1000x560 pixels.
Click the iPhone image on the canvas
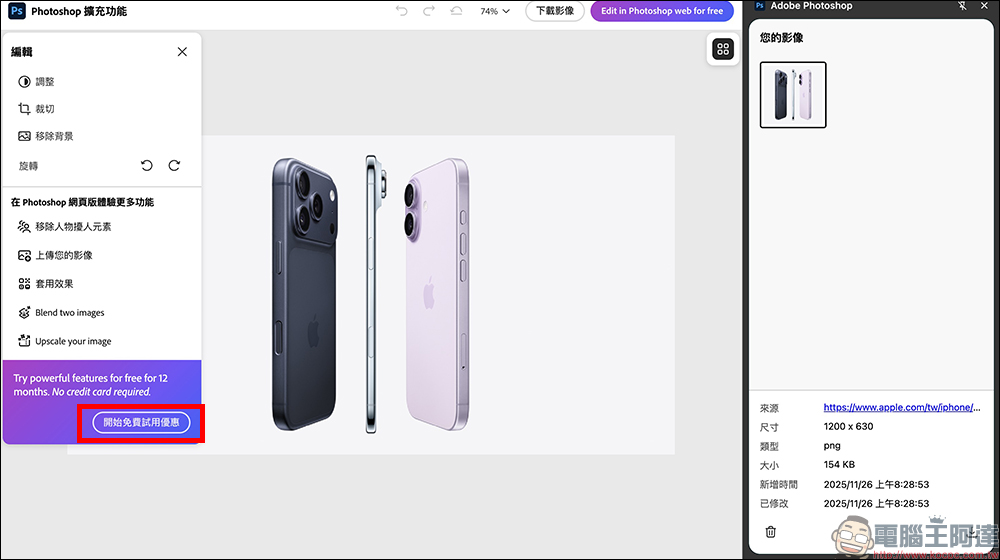371,295
